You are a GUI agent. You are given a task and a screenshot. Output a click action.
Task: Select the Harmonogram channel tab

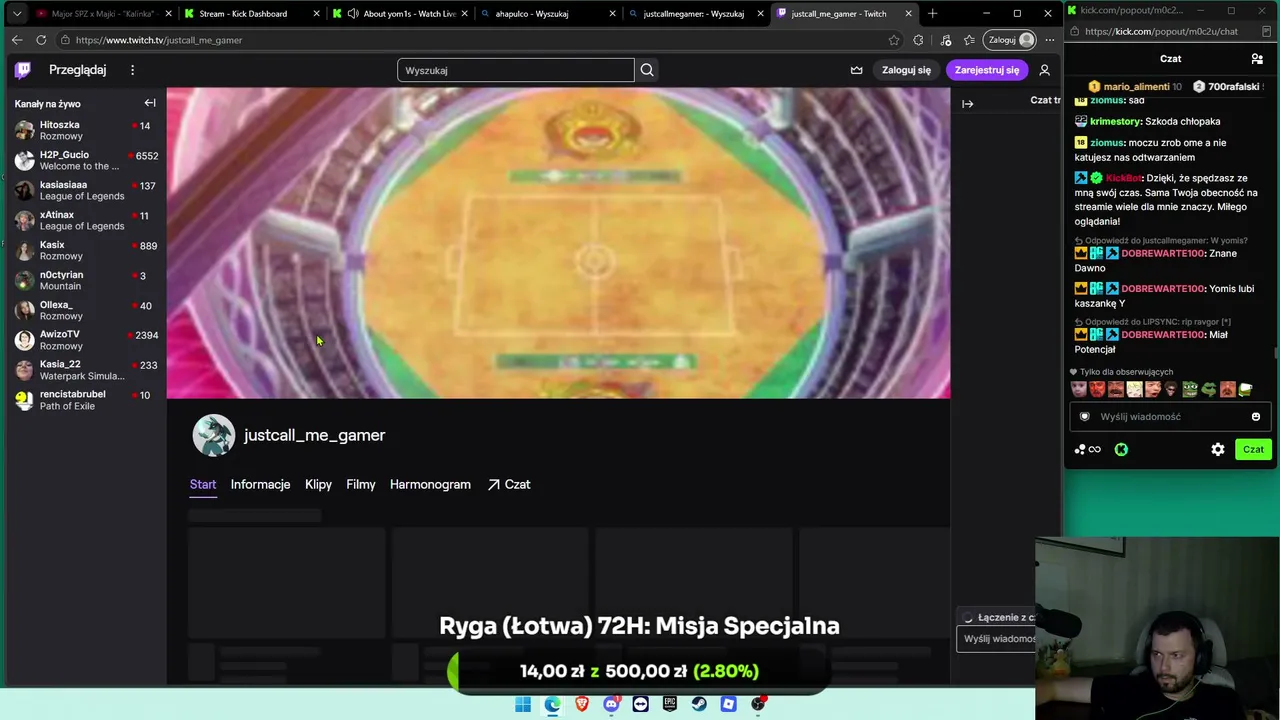click(x=430, y=484)
